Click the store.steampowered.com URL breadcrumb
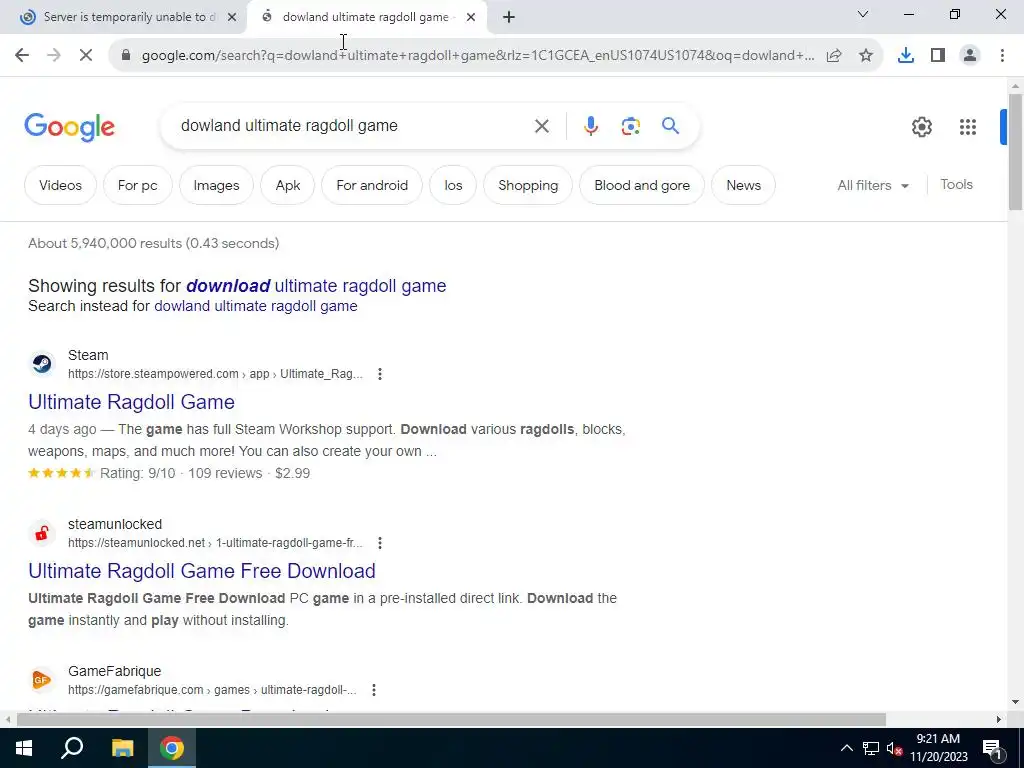 click(215, 374)
